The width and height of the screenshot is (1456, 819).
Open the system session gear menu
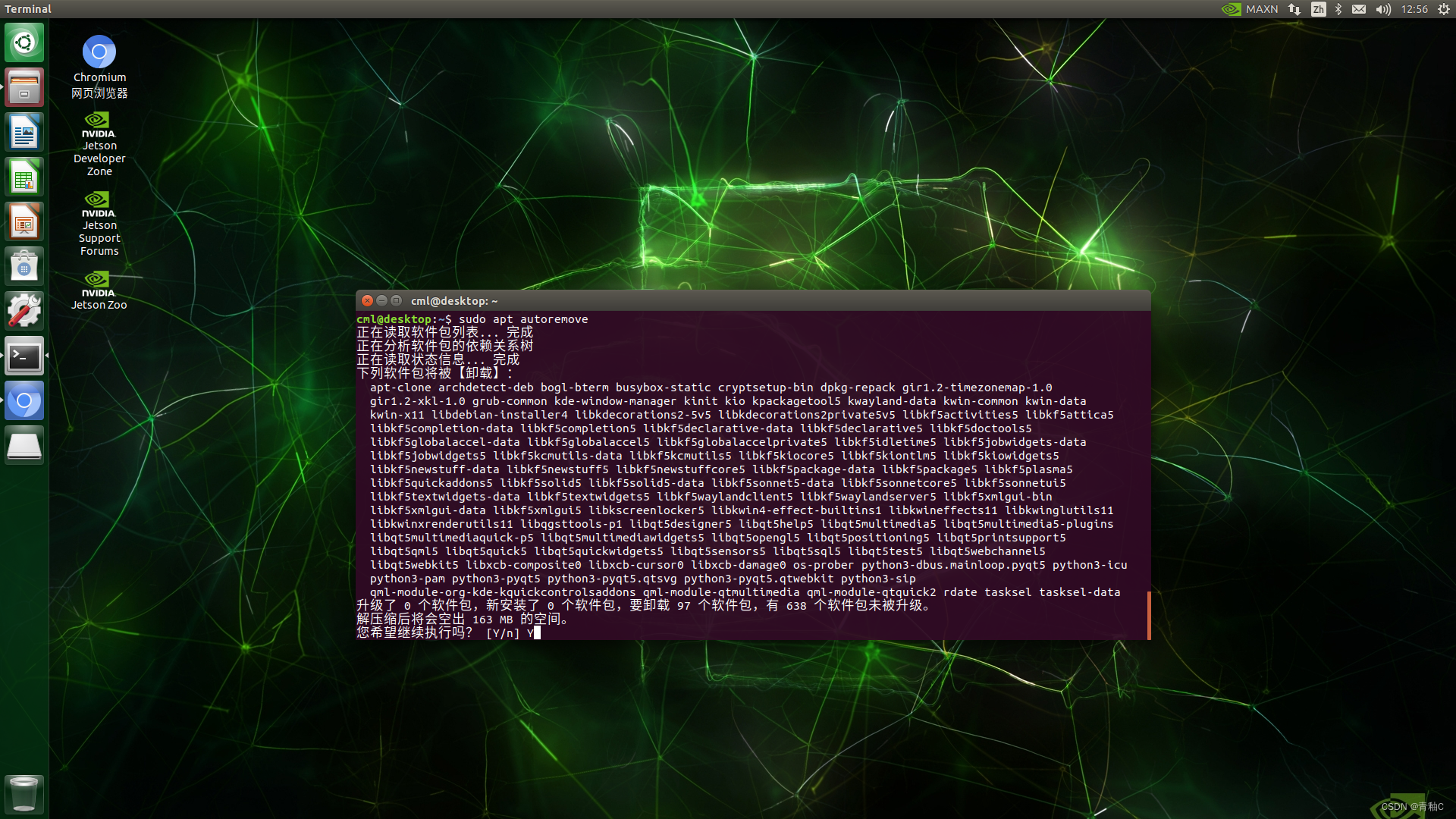coord(1444,9)
